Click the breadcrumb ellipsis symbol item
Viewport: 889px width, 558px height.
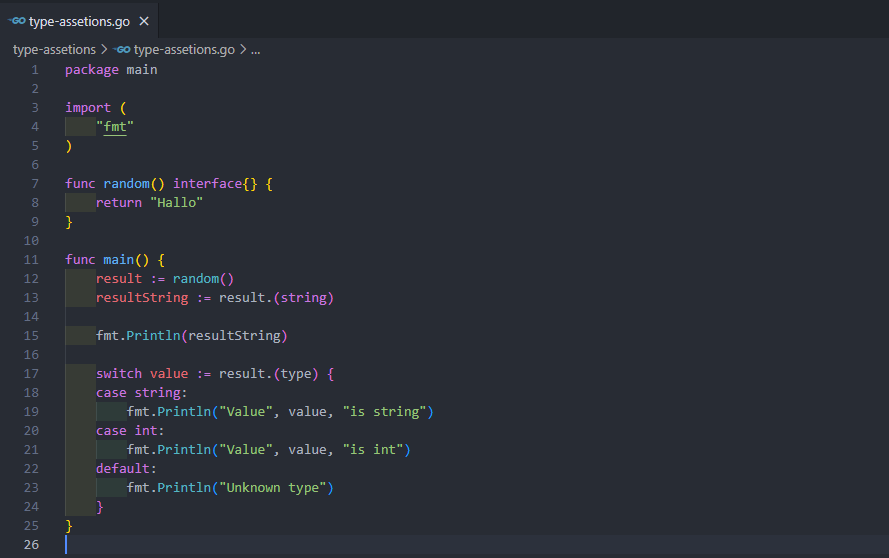[256, 50]
